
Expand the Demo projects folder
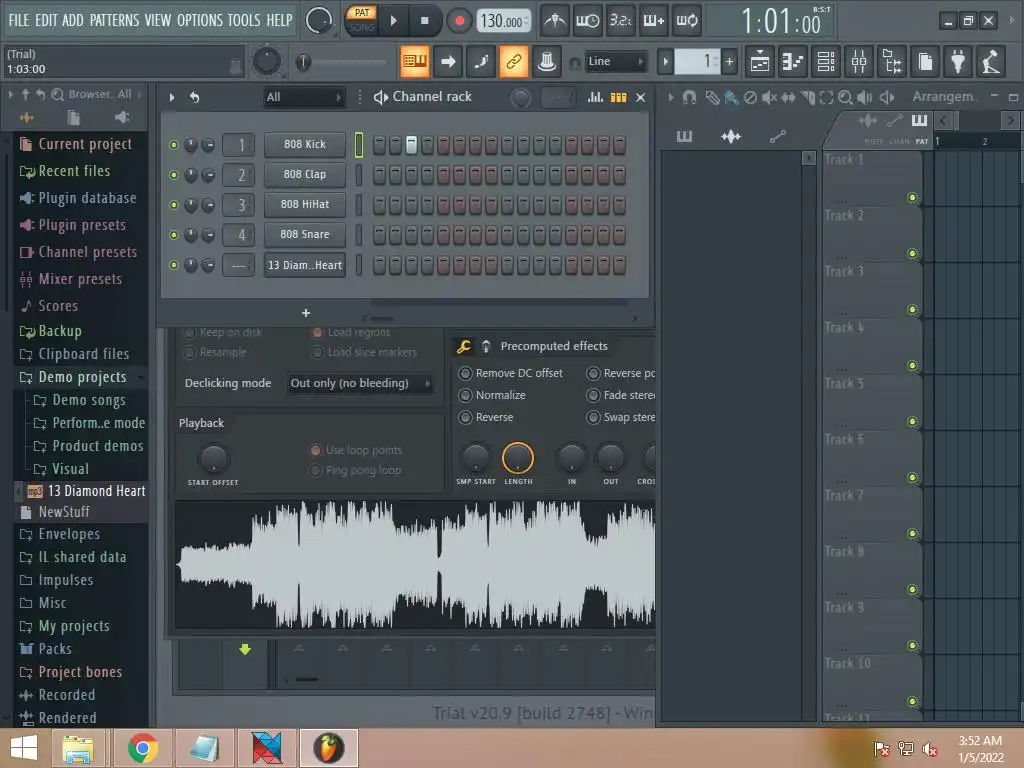pos(83,377)
